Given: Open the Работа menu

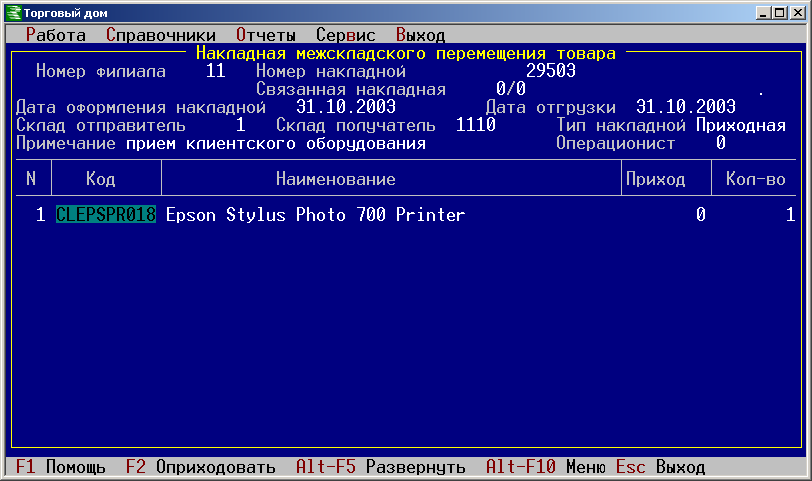Looking at the screenshot, I should tap(55, 35).
